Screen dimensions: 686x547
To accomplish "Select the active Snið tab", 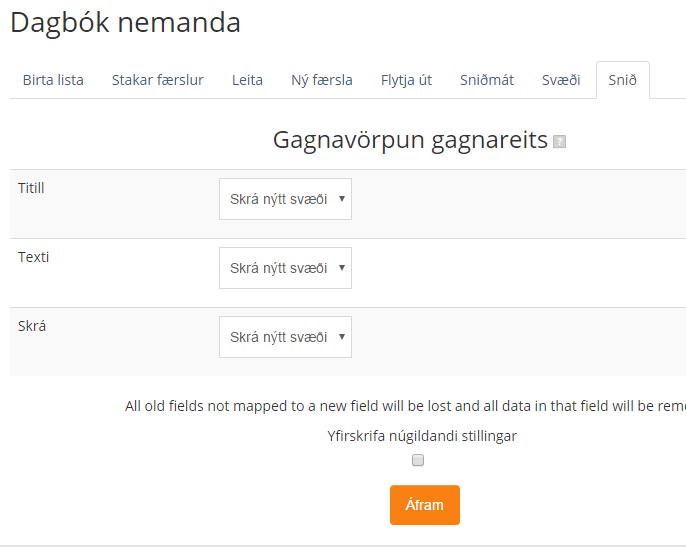I will 623,80.
